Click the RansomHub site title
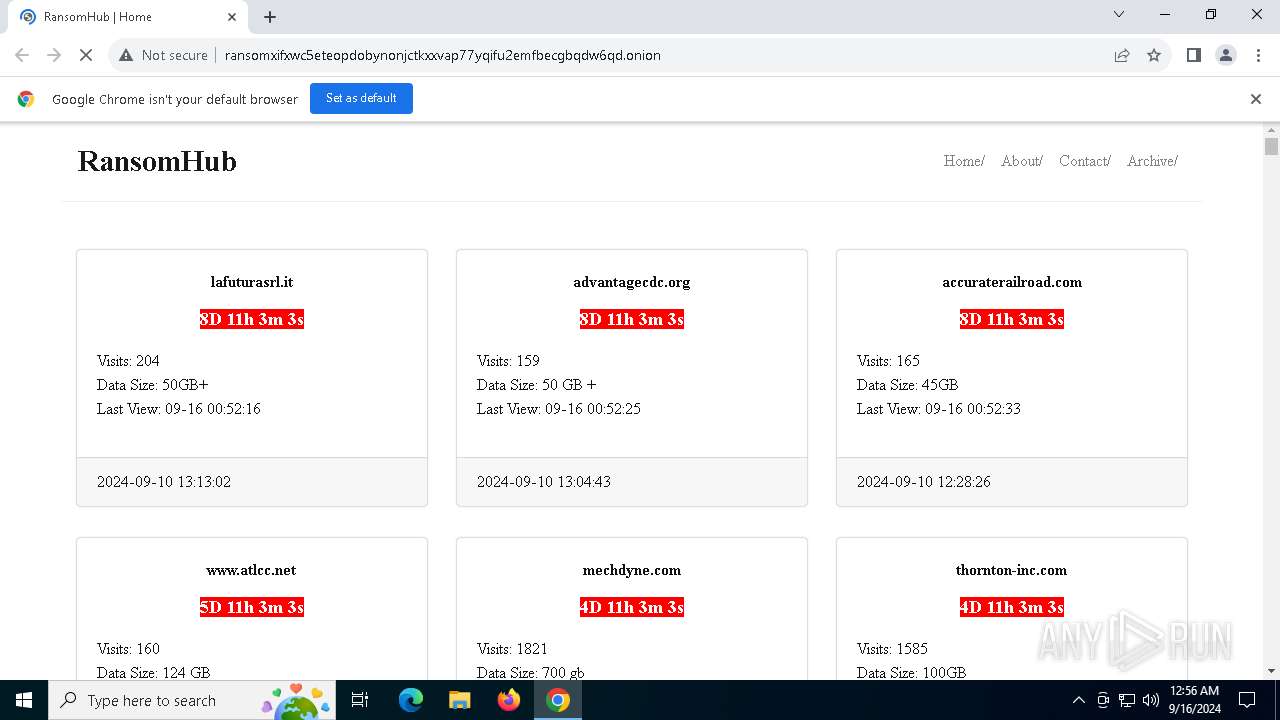Viewport: 1280px width, 720px height. [157, 161]
